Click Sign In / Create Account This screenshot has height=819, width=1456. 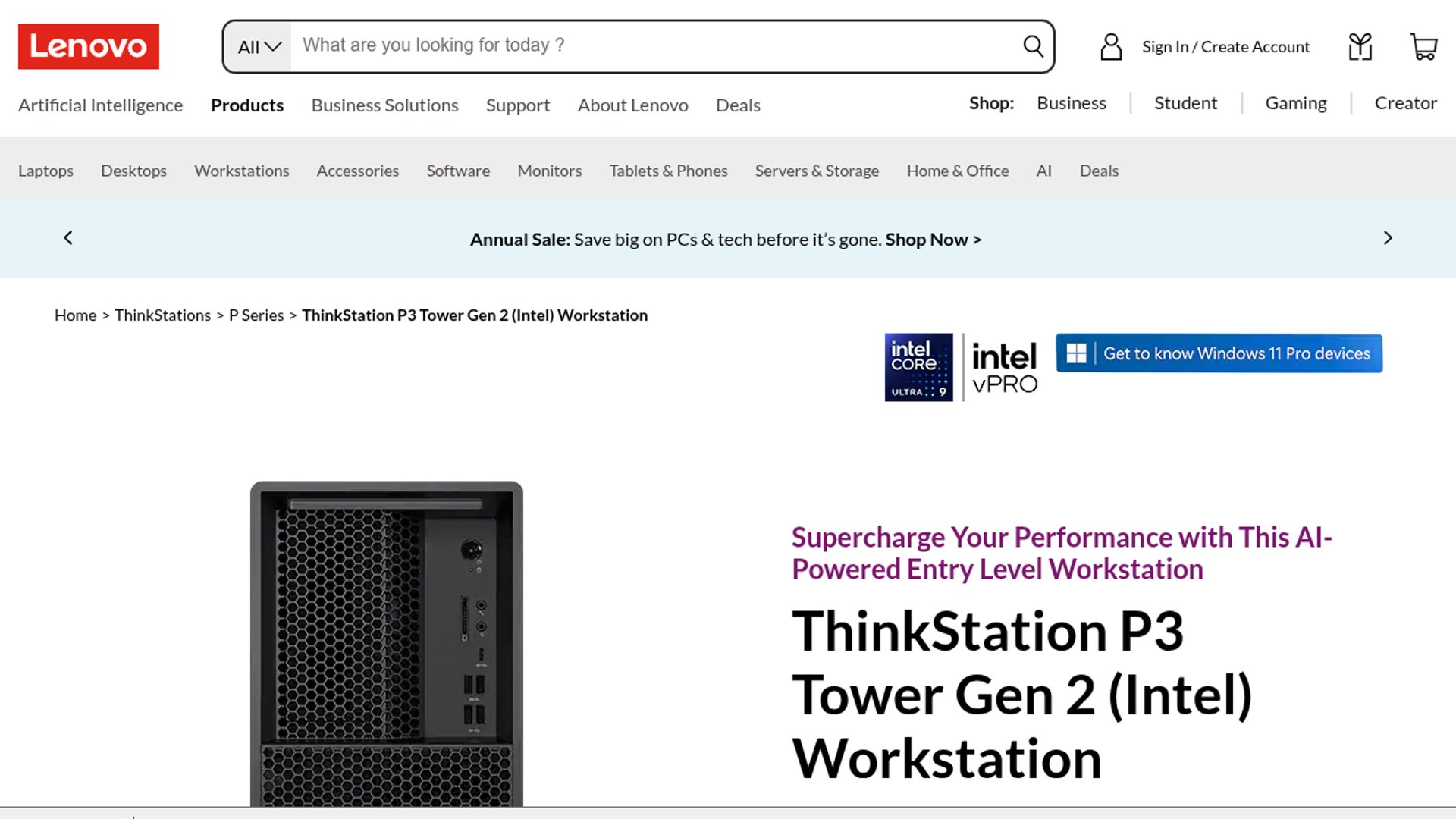point(1225,47)
